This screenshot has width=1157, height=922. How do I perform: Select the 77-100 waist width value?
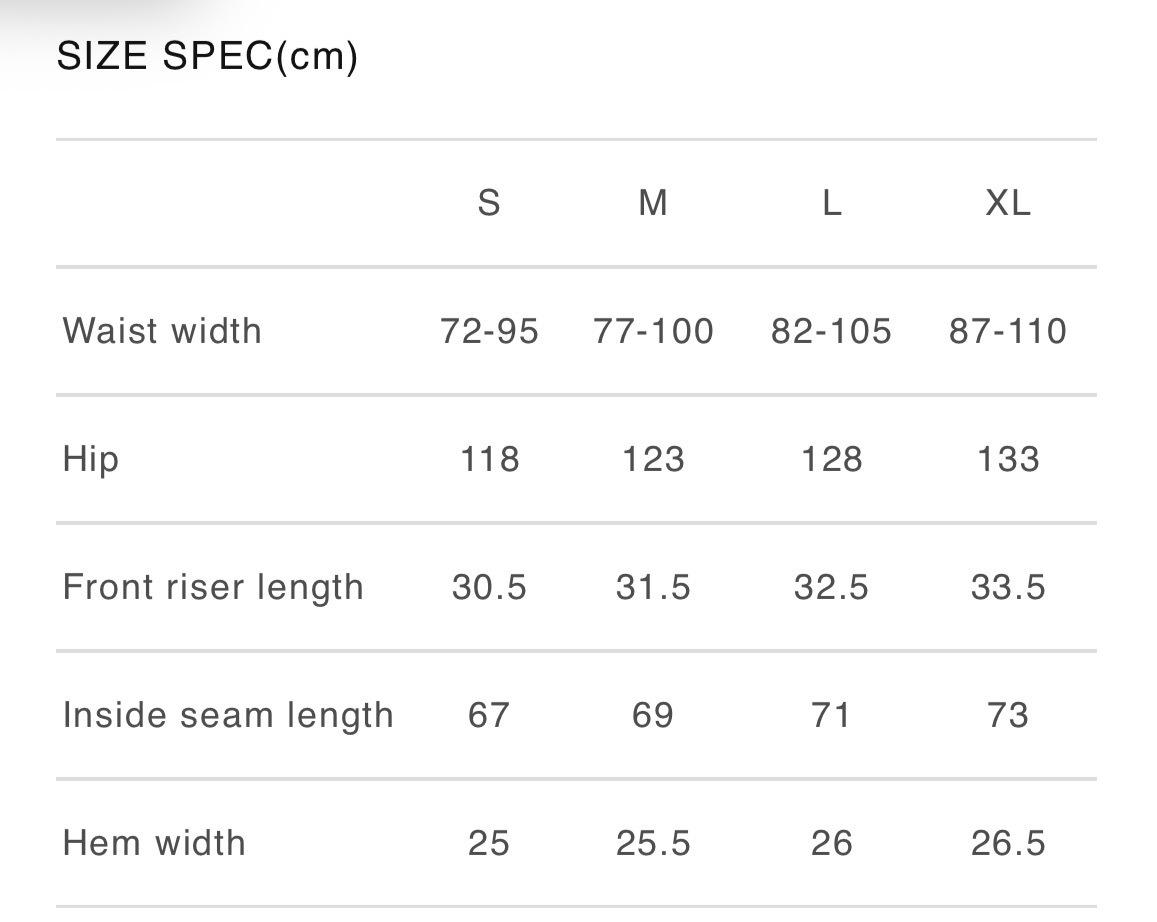click(x=653, y=331)
